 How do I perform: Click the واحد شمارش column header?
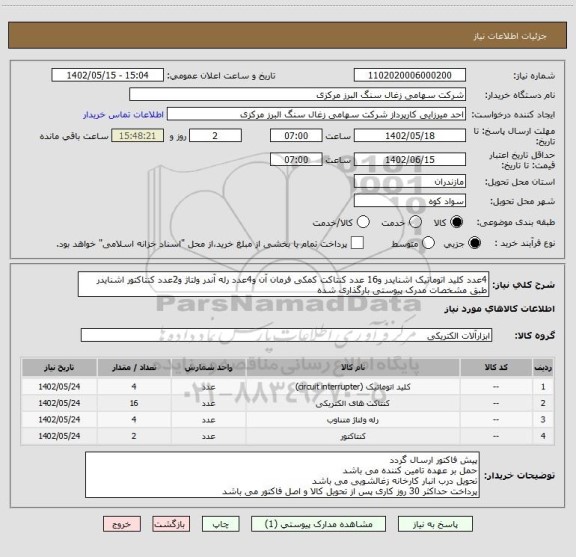click(x=208, y=367)
